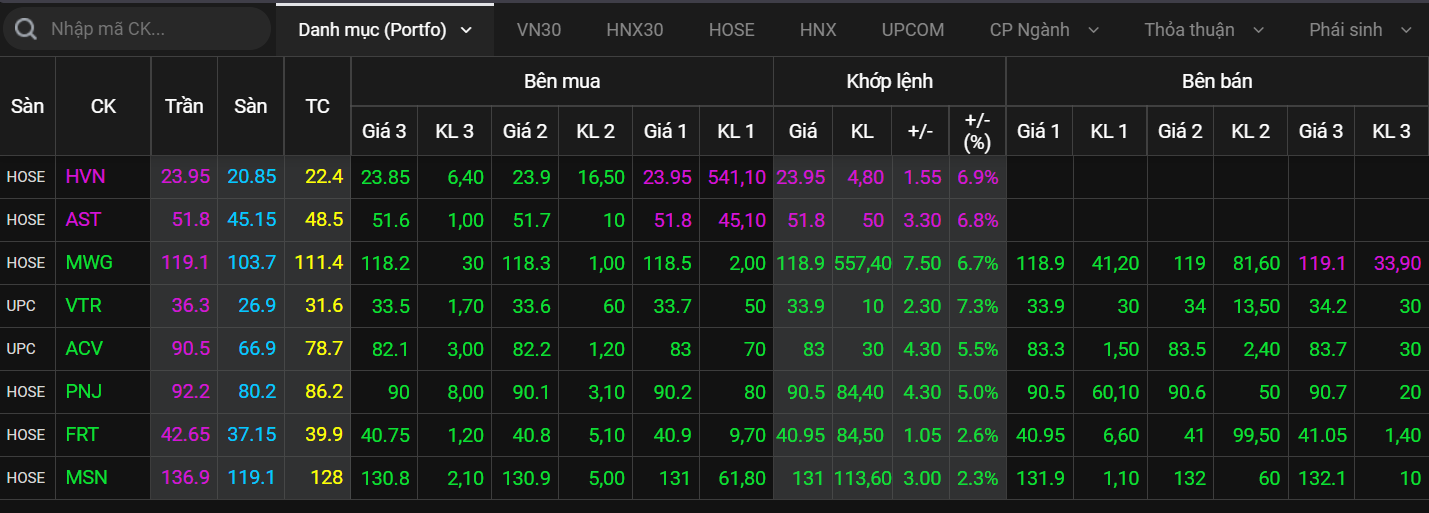Select the MWG stock symbol
The height and width of the screenshot is (513, 1429).
pos(89,263)
